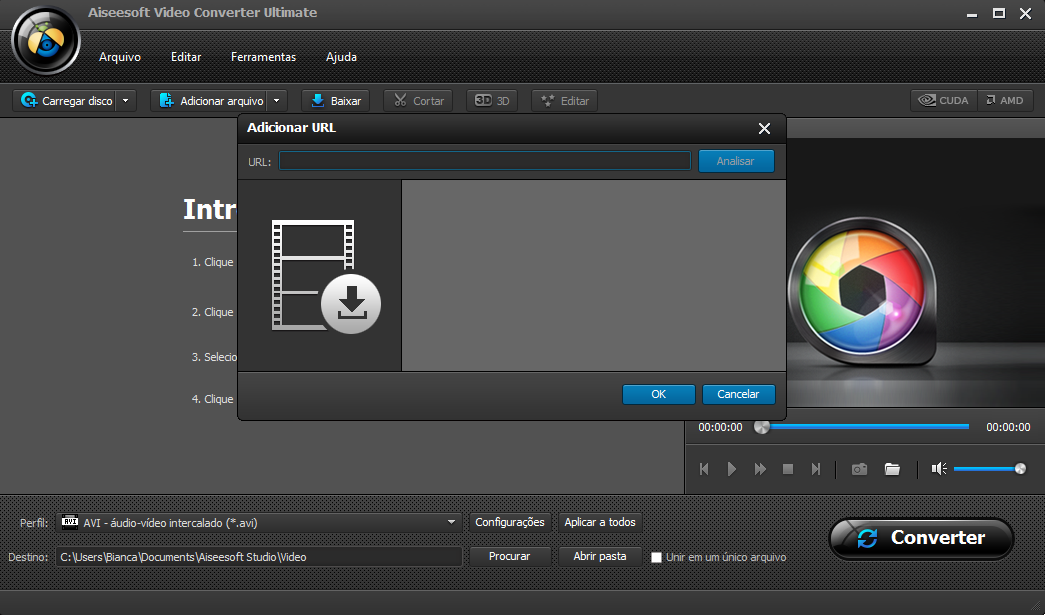Skip to the previous frame button

704,469
